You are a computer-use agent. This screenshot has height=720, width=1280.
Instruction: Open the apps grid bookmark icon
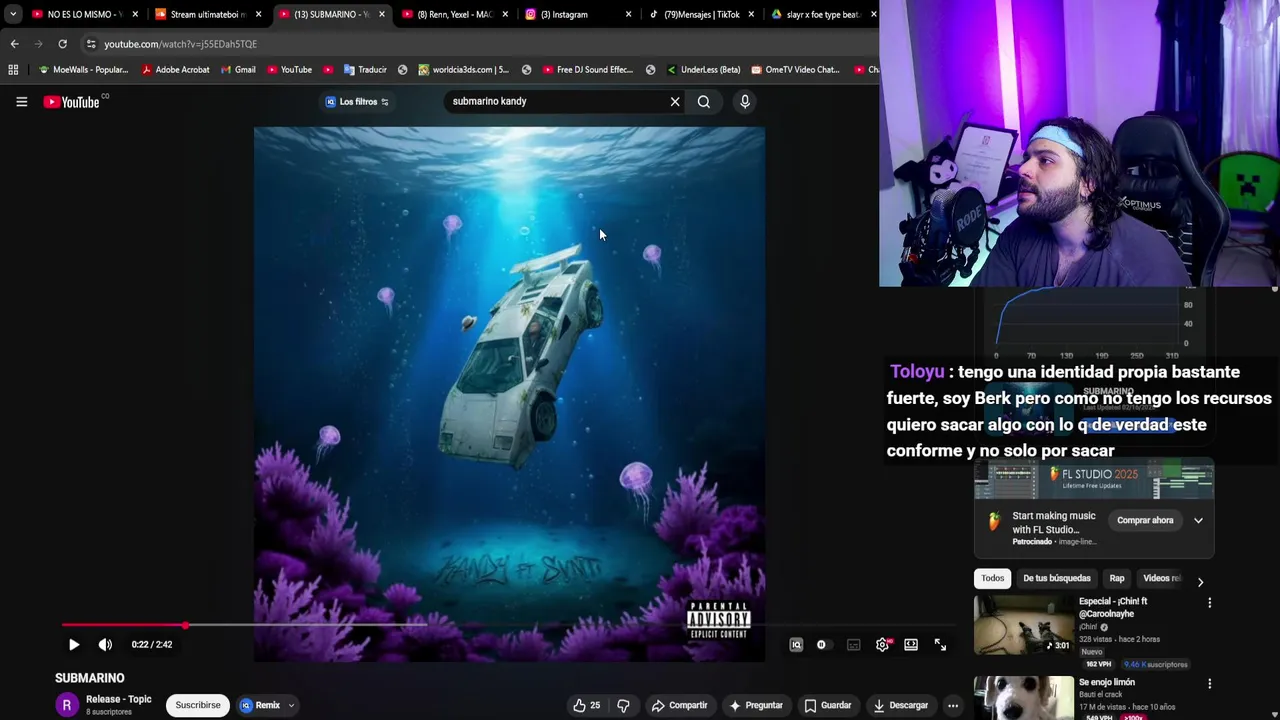click(13, 70)
